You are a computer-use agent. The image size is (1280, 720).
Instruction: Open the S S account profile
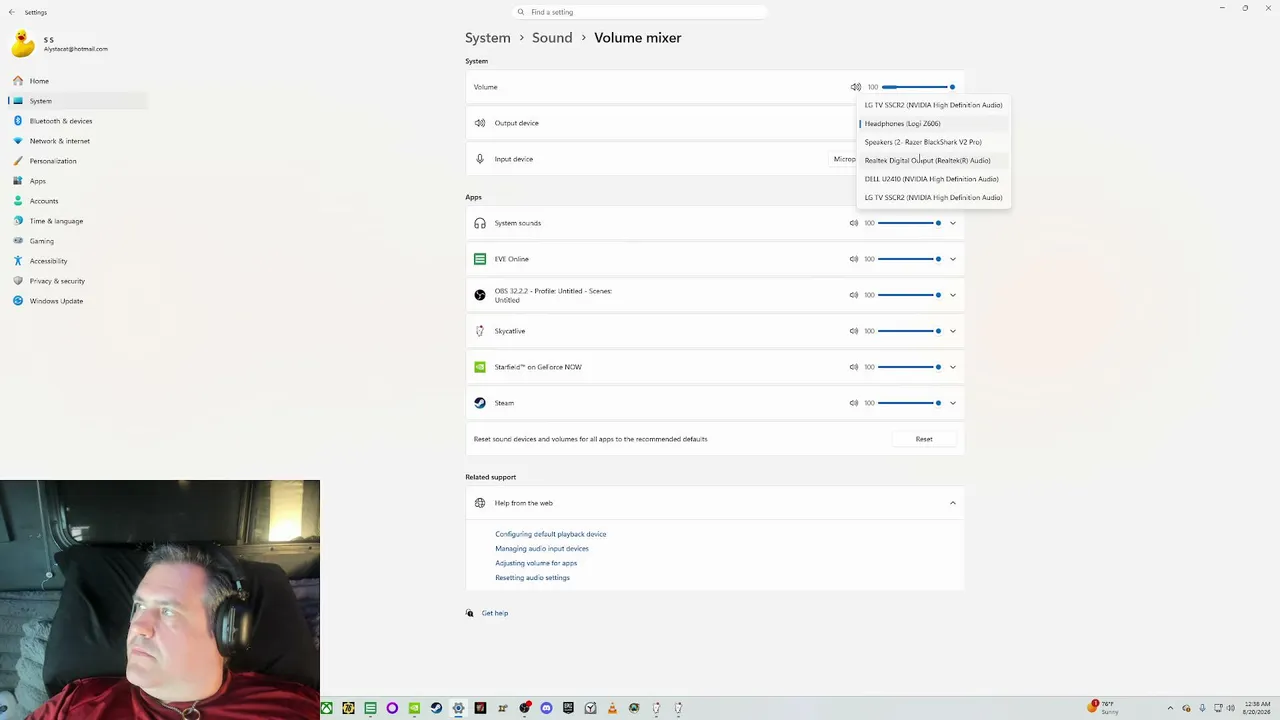click(60, 44)
